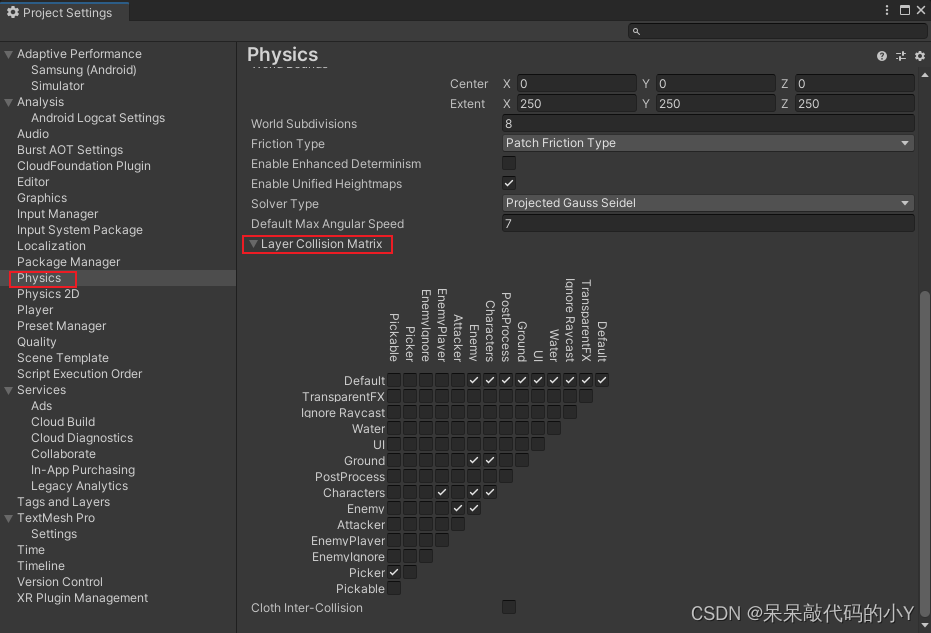The height and width of the screenshot is (633, 931).
Task: Uncheck Ground row Characters collision box
Action: pyautogui.click(x=490, y=460)
